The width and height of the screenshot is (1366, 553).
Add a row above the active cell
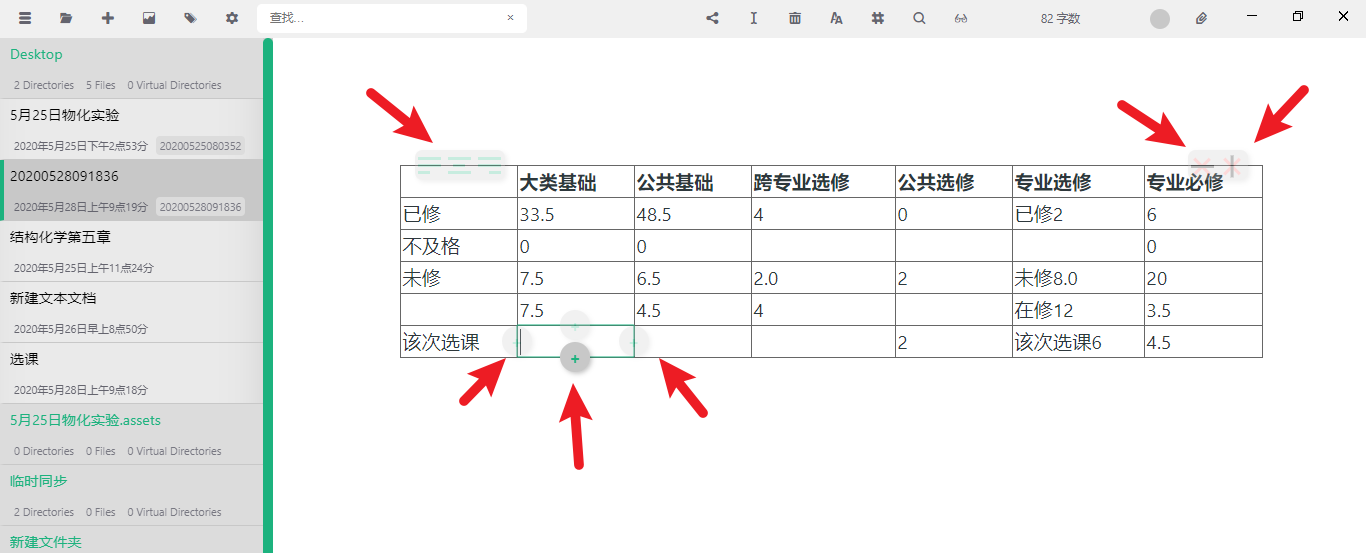coord(575,325)
